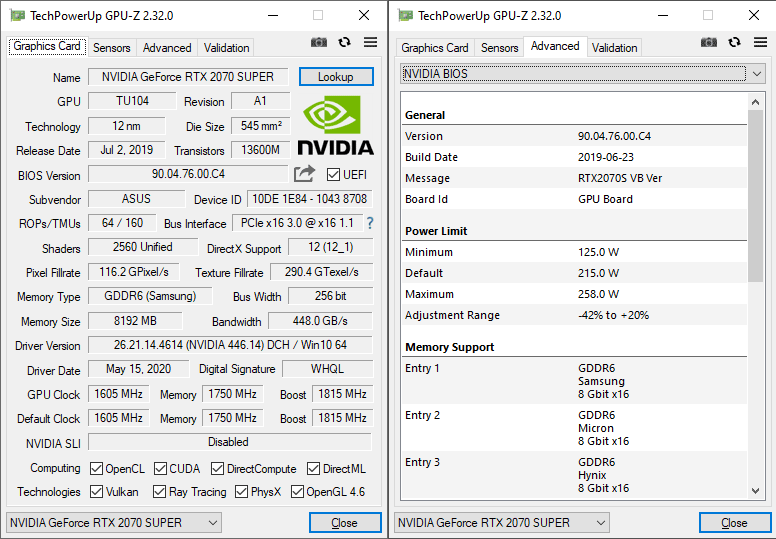776x539 pixels.
Task: Toggle the DirectCompute checkbox
Action: (x=217, y=468)
